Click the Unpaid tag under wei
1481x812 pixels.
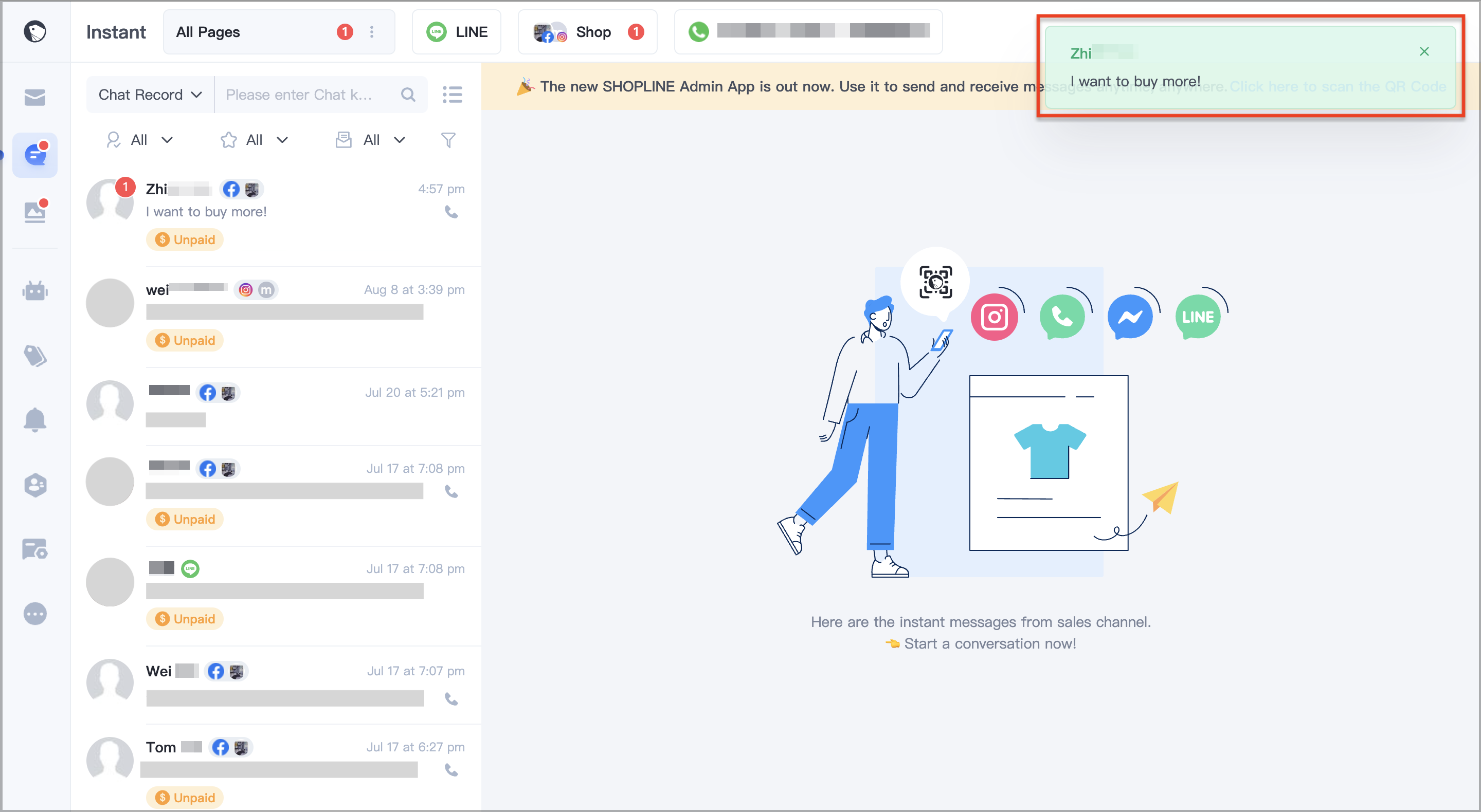pyautogui.click(x=185, y=340)
